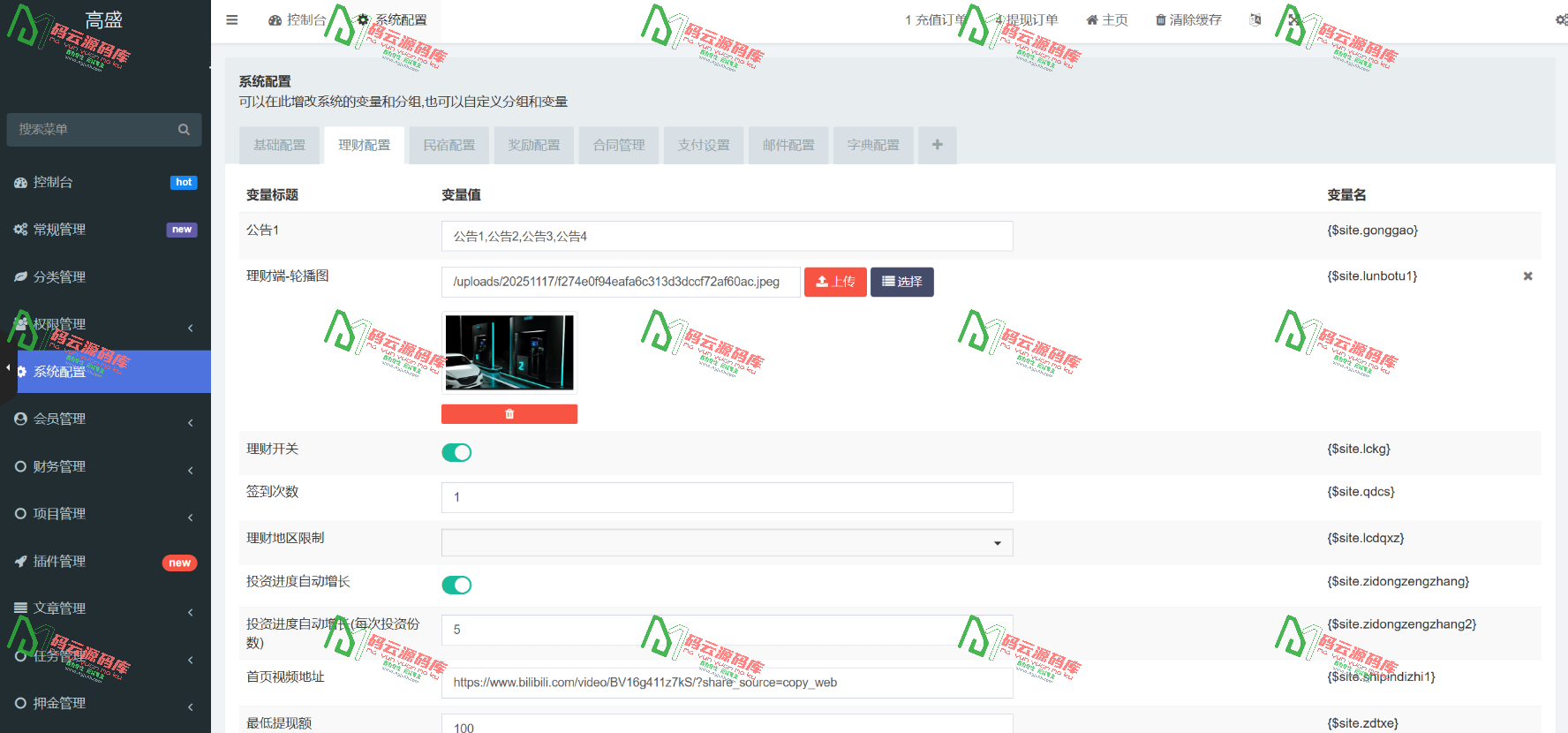Screen dimensions: 1568x733
Task: Edit the 首页视频地址 URL field
Action: [727, 683]
